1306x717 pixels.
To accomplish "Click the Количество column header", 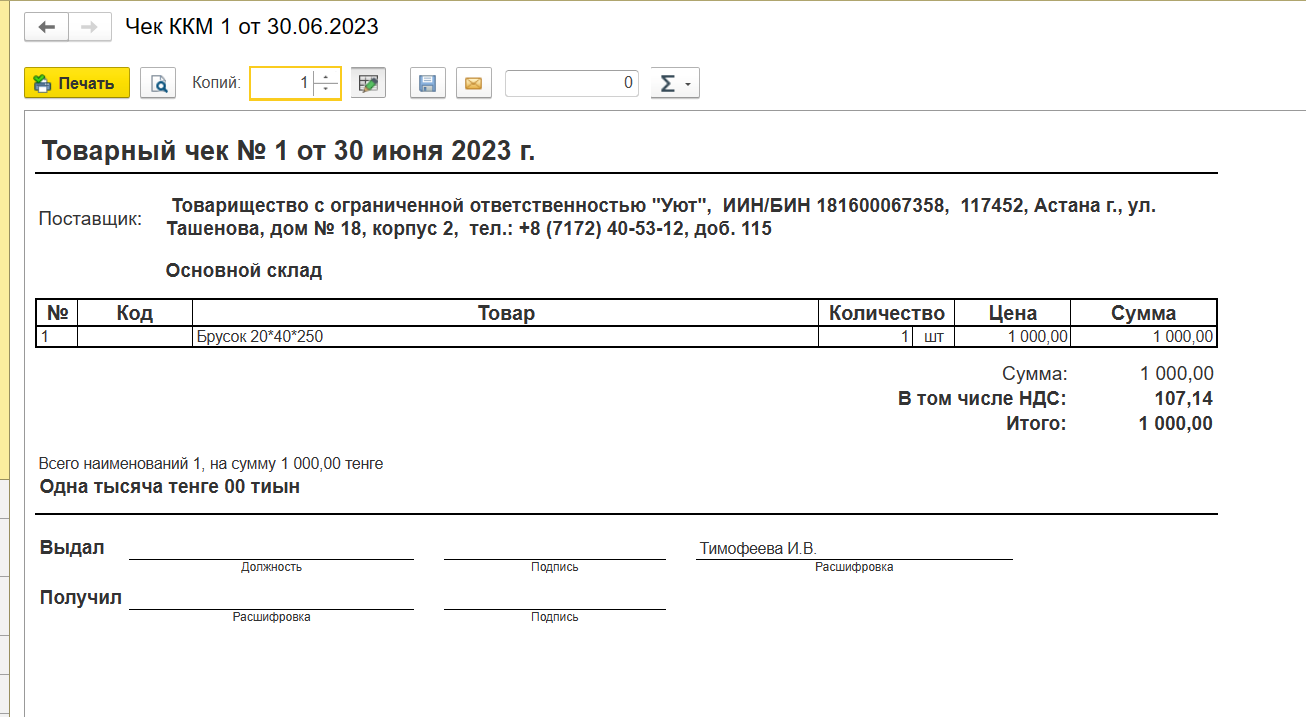I will point(886,313).
